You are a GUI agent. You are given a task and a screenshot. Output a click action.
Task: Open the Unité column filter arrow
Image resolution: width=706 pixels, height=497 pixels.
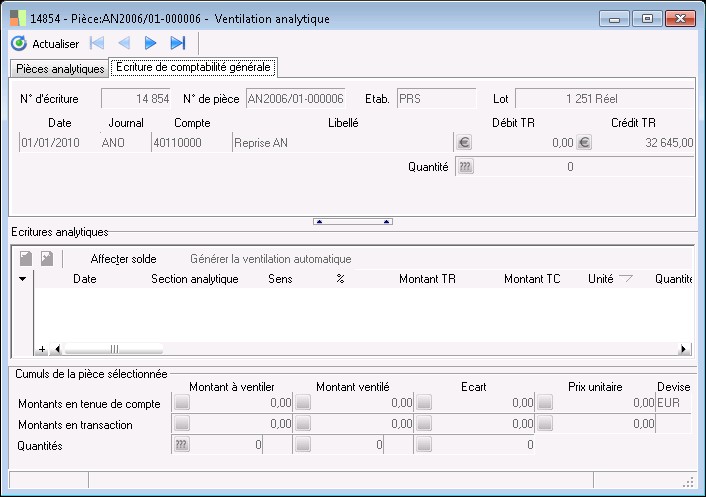click(626, 279)
